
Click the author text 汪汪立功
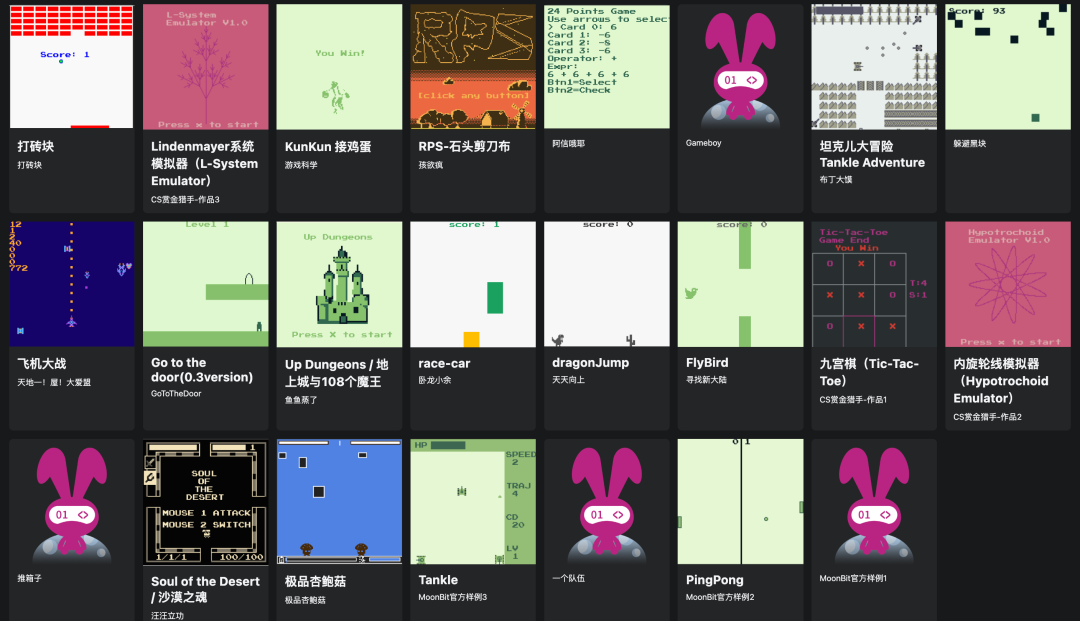(x=167, y=615)
